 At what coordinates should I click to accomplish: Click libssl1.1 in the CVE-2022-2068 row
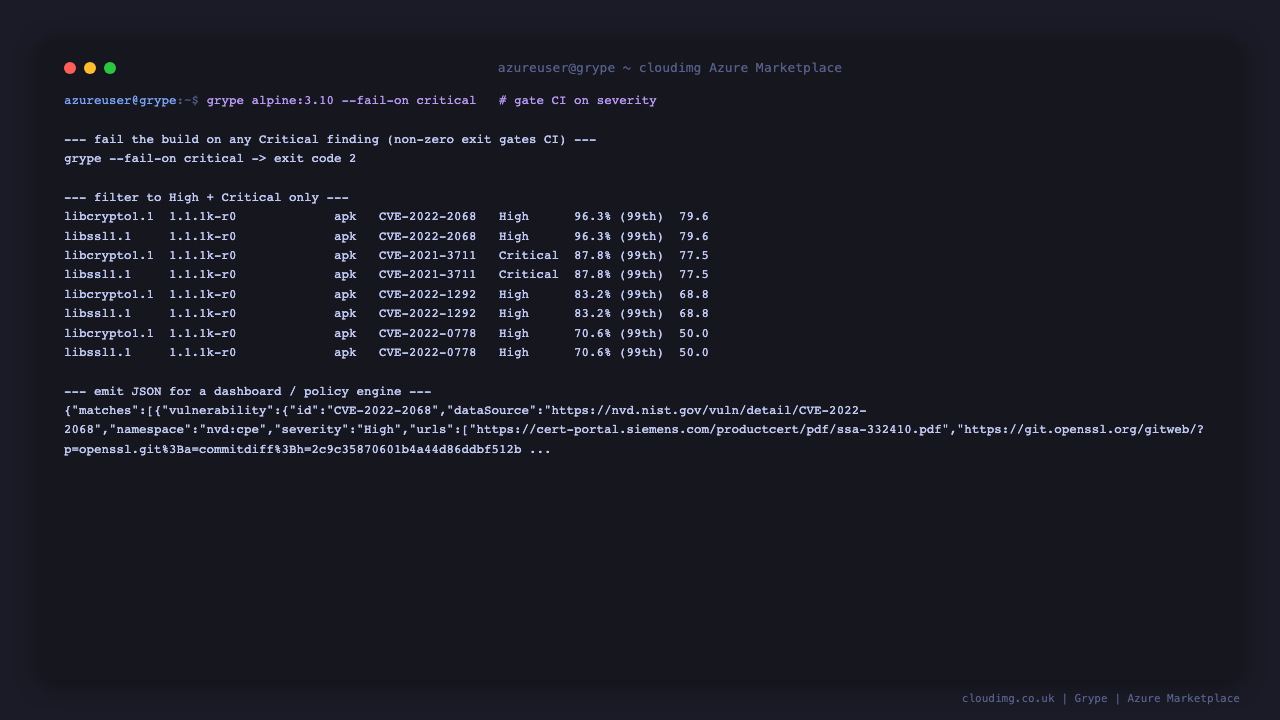coord(98,237)
